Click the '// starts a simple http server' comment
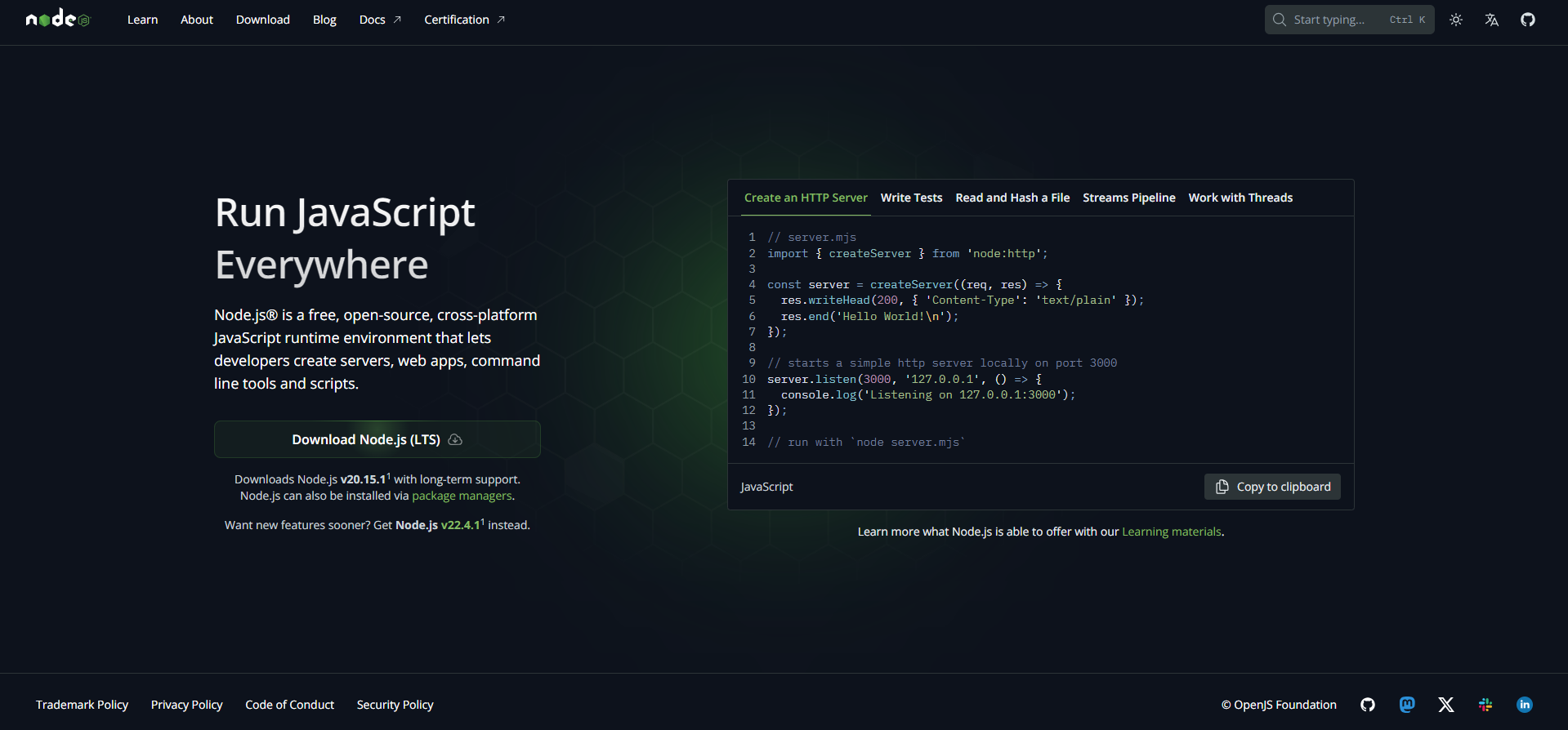The width and height of the screenshot is (1568, 730). pos(942,363)
